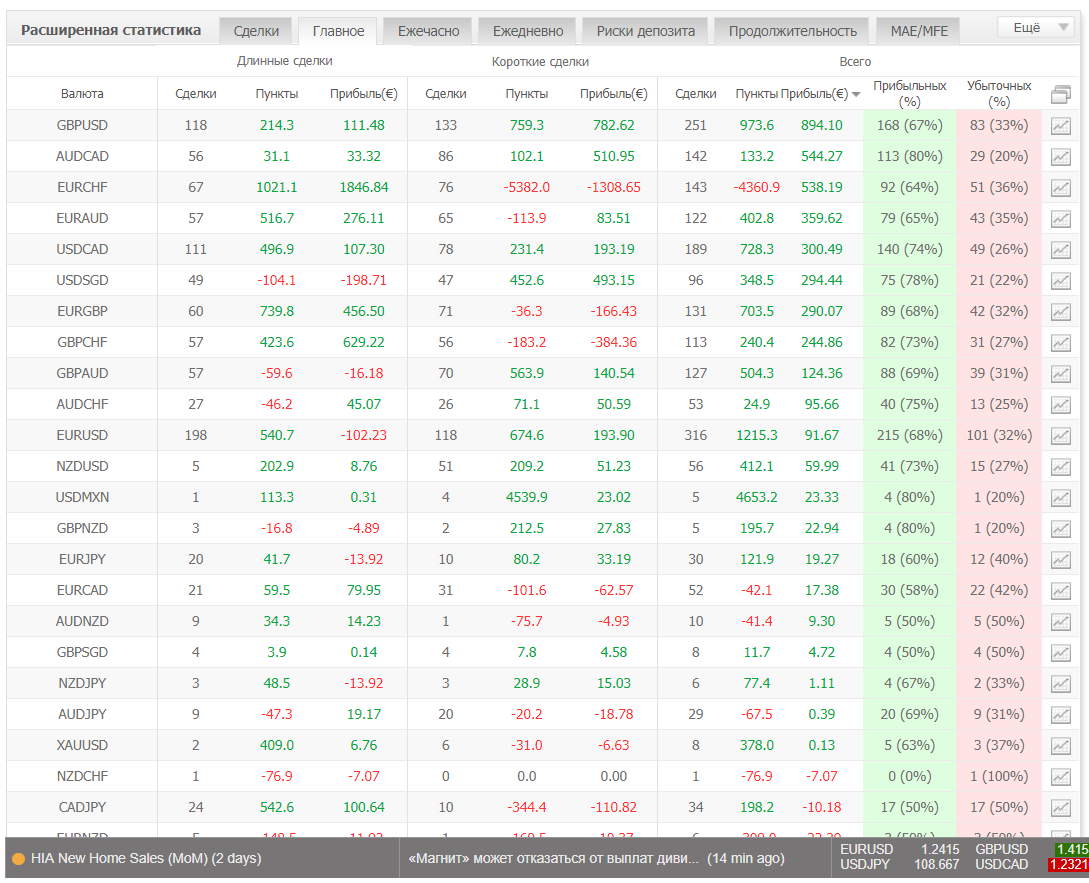Switch to the Сделки tab
The width and height of the screenshot is (1089, 883).
256,31
